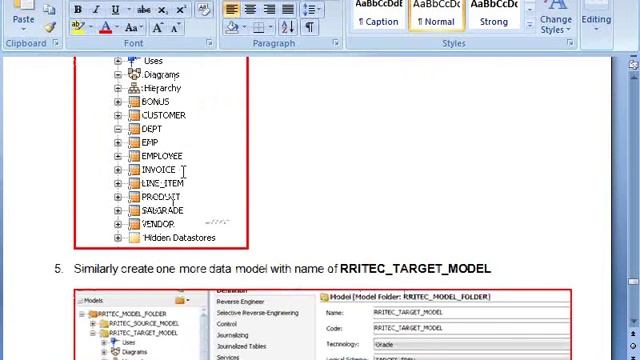Screen dimensions: 640x360
Task: Open the Paste options arrow
Action: (23, 29)
